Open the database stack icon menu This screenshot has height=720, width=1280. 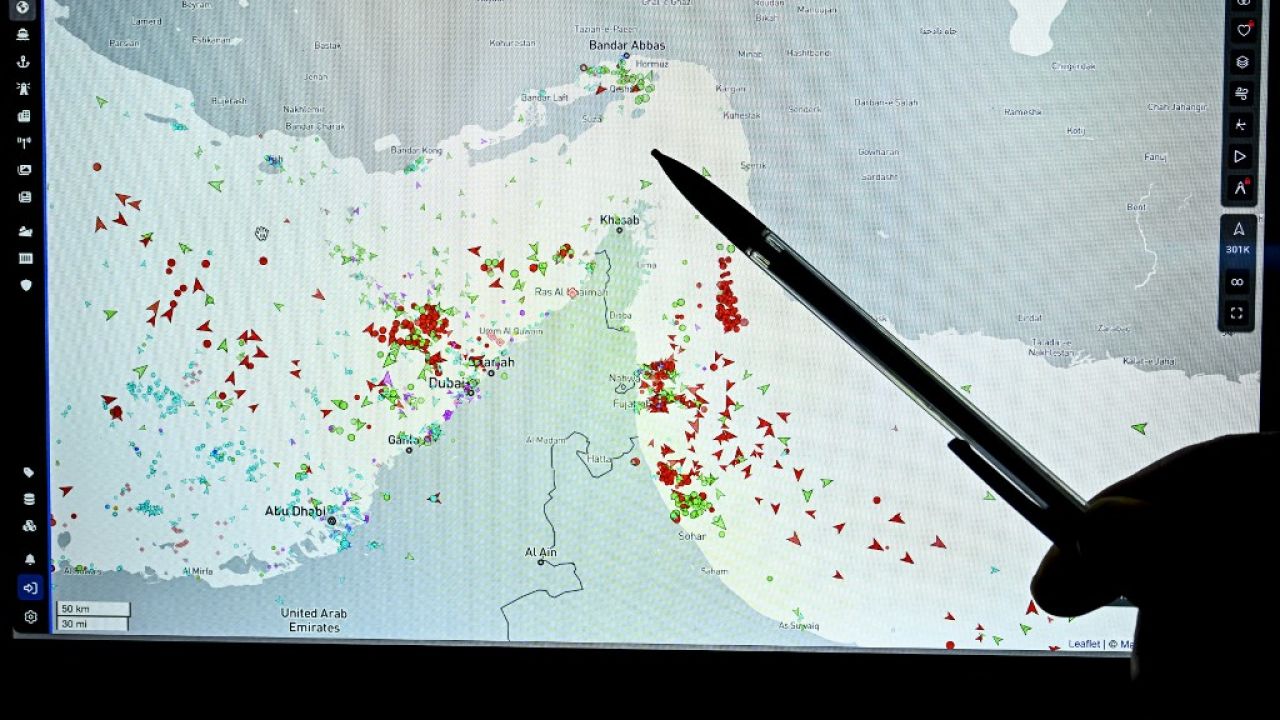29,500
